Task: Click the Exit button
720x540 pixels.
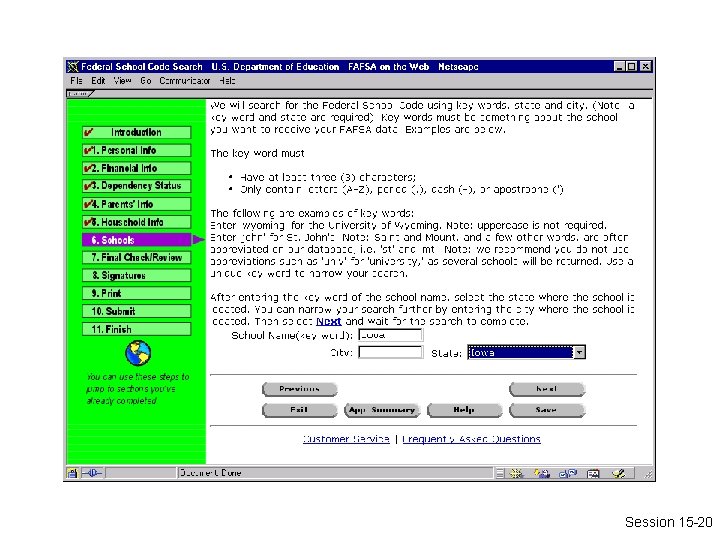Action: 299,410
